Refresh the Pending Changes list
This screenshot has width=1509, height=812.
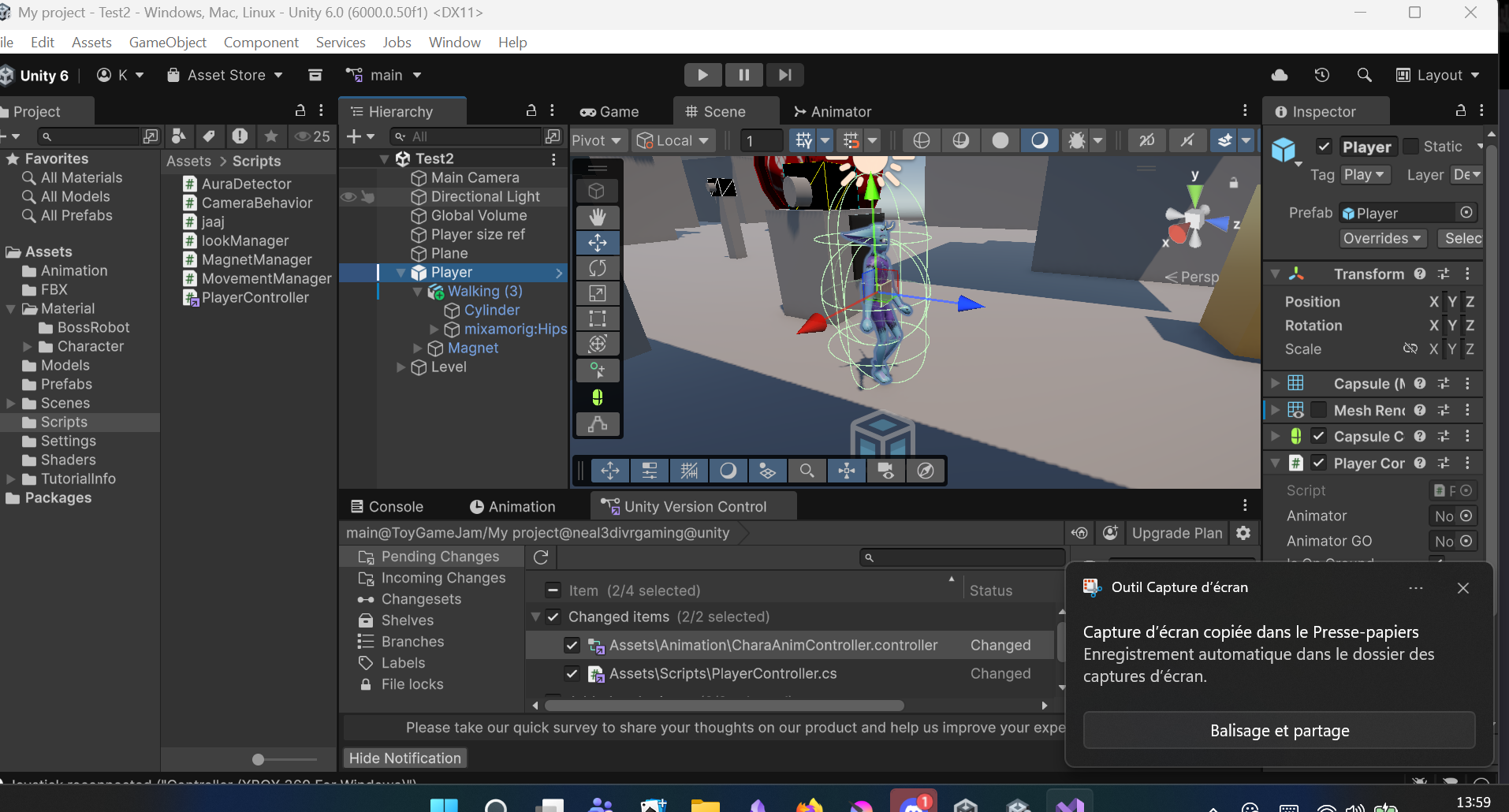541,557
